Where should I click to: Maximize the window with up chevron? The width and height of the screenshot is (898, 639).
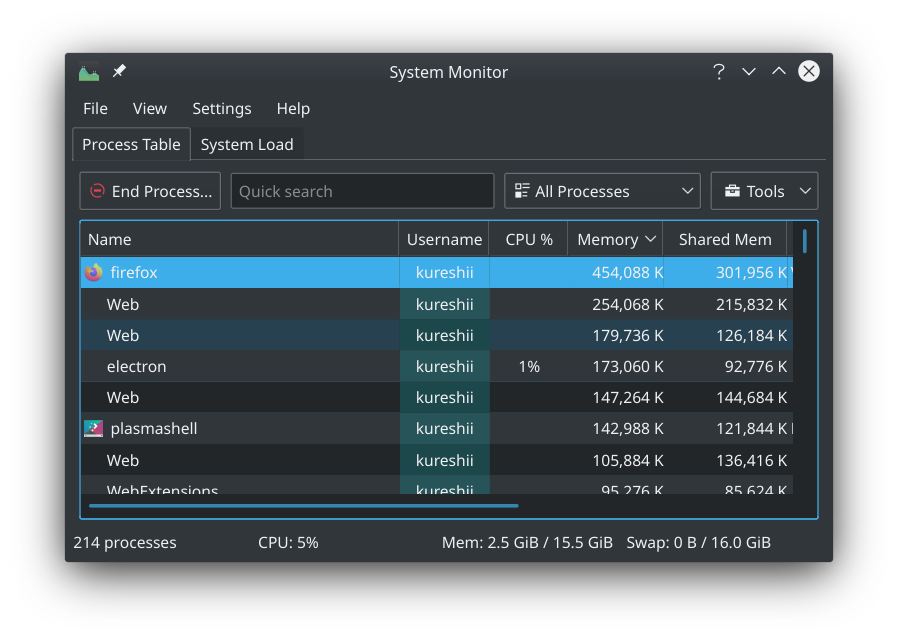[x=778, y=71]
